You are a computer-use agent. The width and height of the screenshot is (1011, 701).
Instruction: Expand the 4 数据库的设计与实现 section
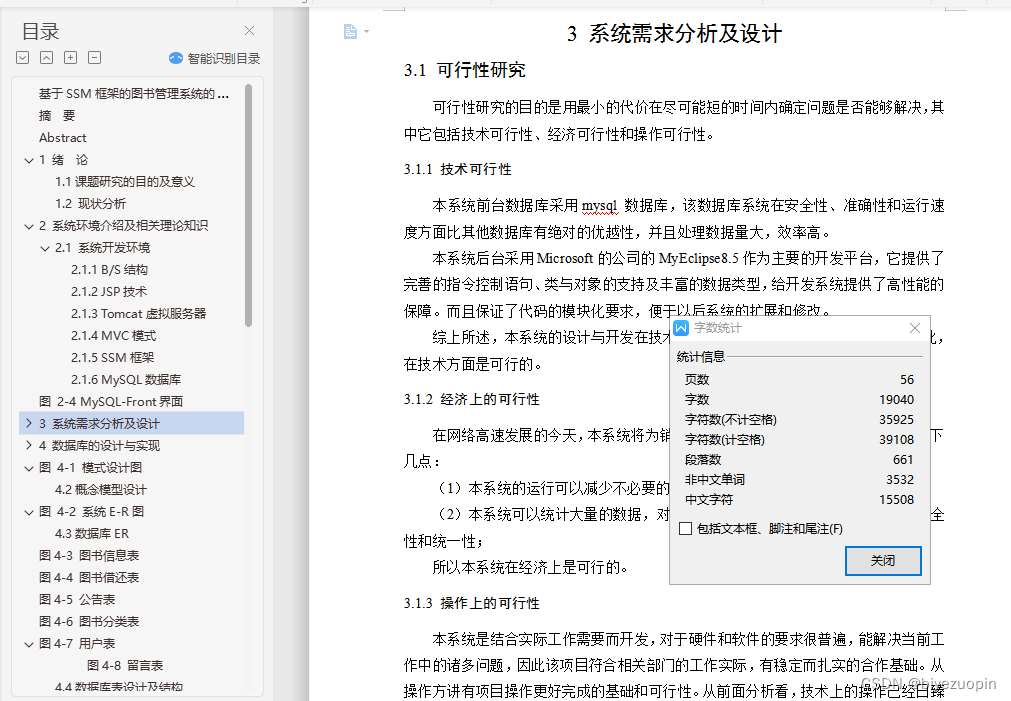pos(28,445)
